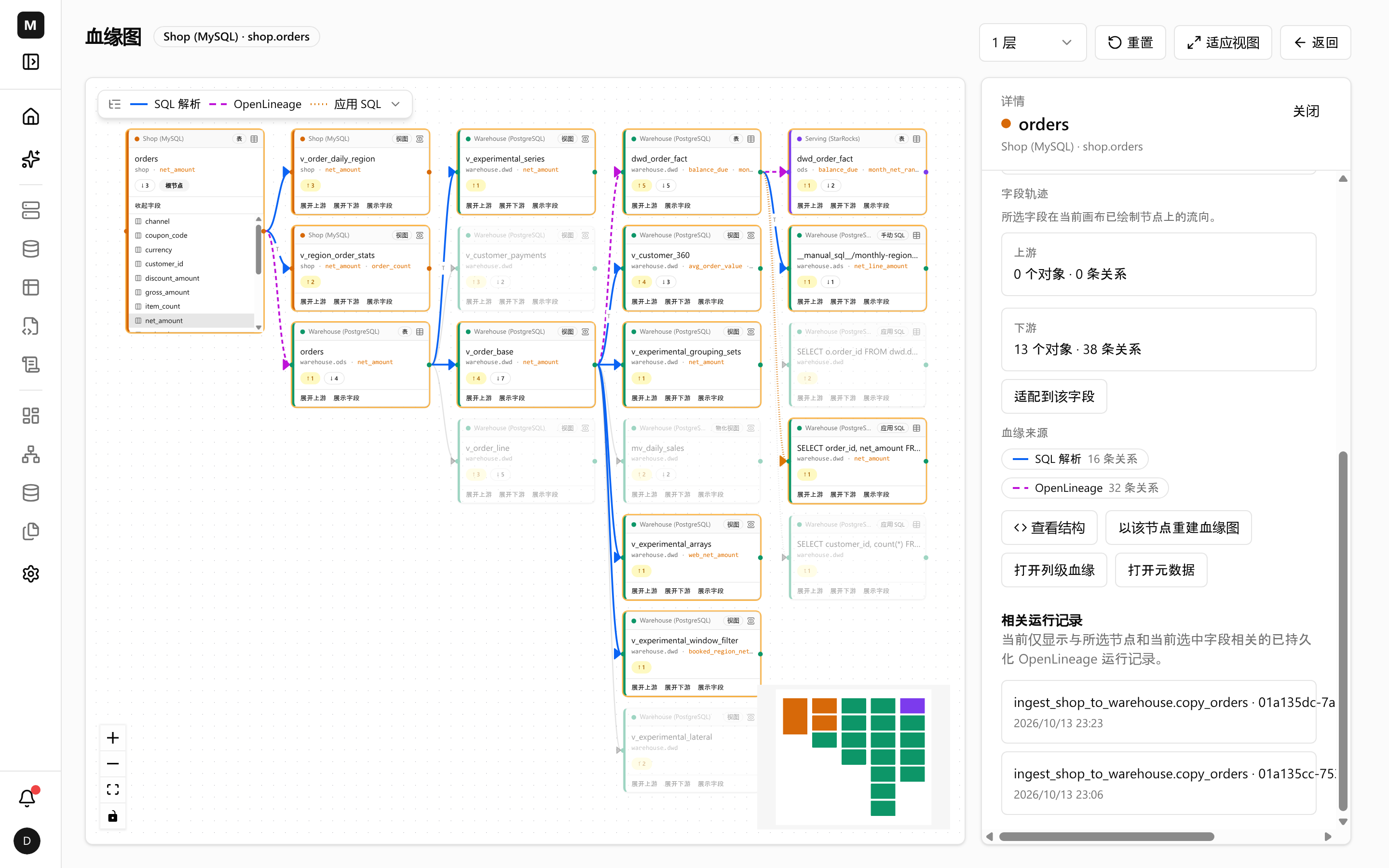Expand downstream of the v_experimental_series node

point(511,205)
